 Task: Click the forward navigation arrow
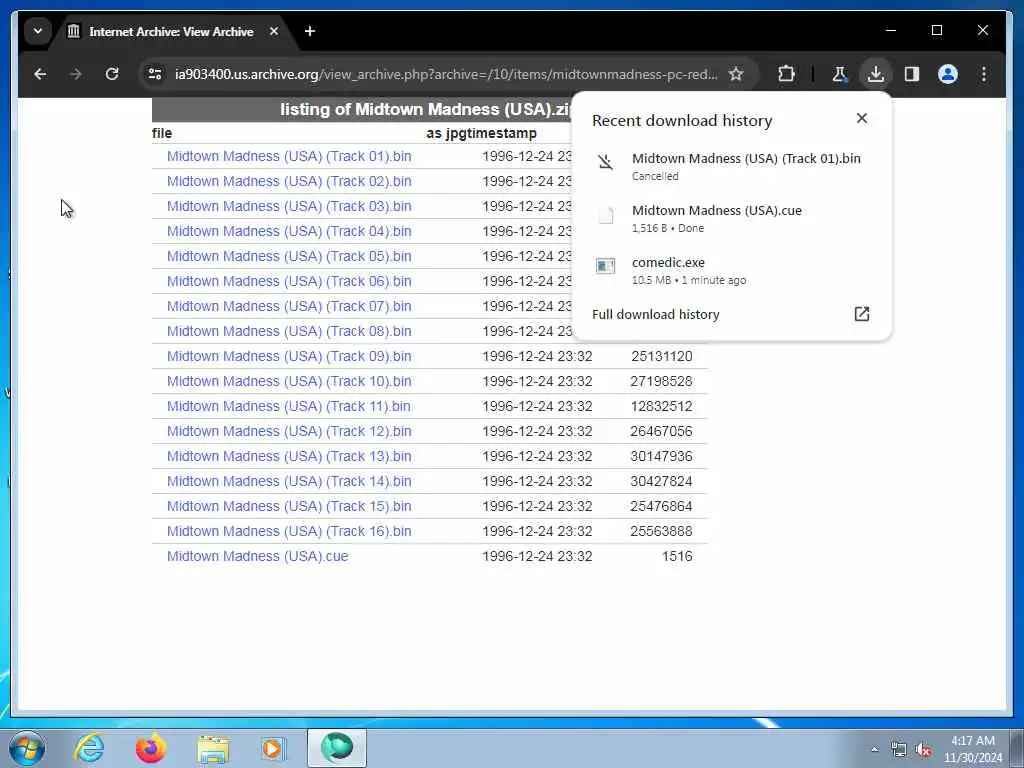point(76,74)
